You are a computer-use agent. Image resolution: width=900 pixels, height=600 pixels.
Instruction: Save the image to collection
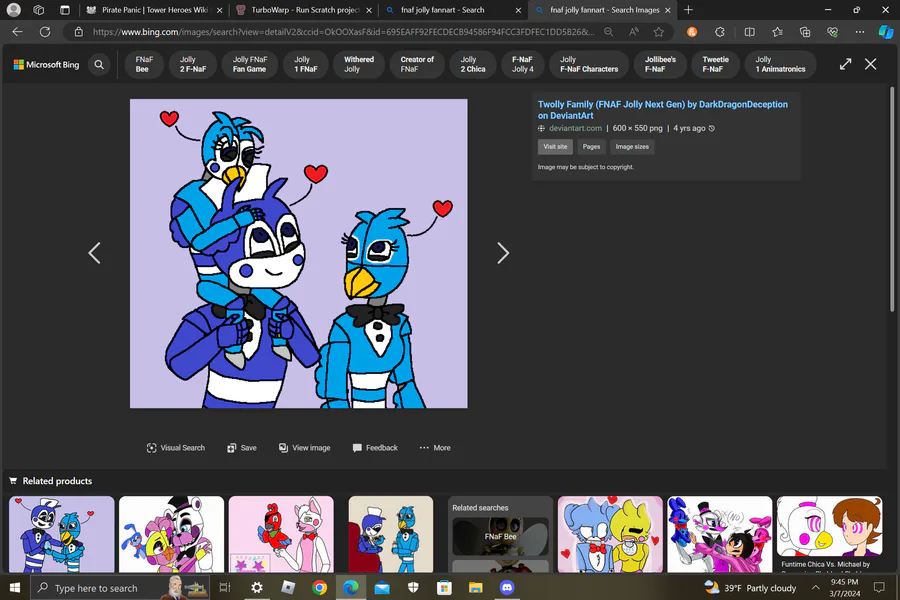[242, 448]
